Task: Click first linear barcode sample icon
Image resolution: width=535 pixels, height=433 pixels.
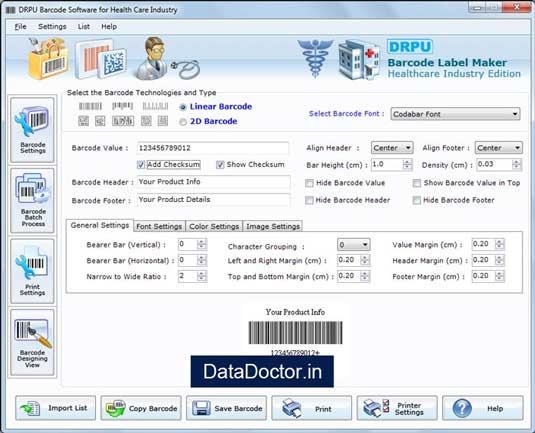Action: click(90, 106)
